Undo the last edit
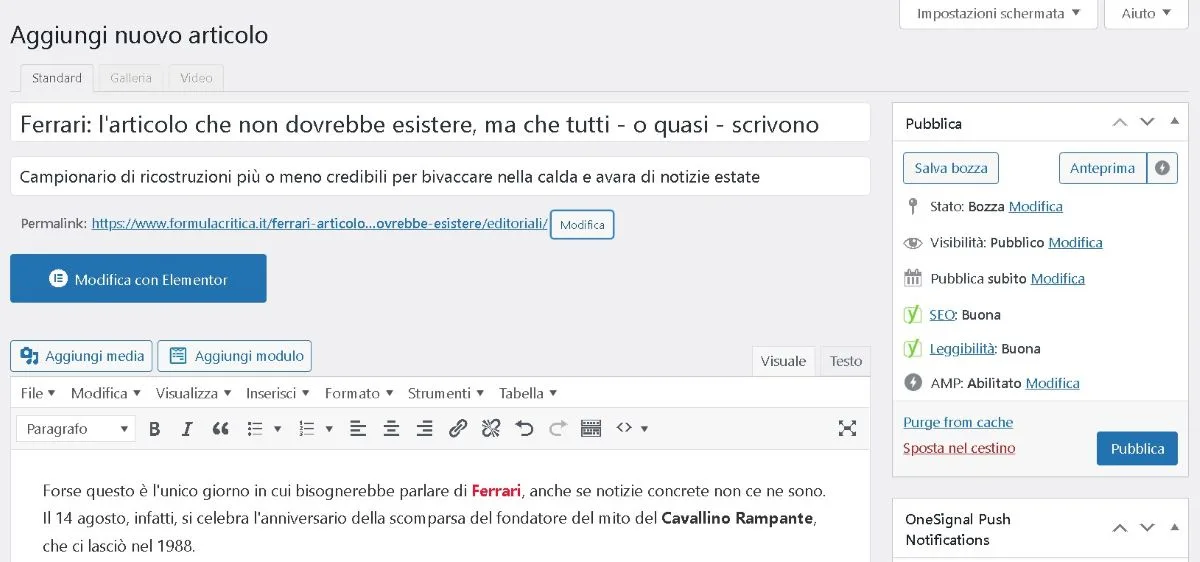Viewport: 1200px width, 562px height. (x=524, y=429)
